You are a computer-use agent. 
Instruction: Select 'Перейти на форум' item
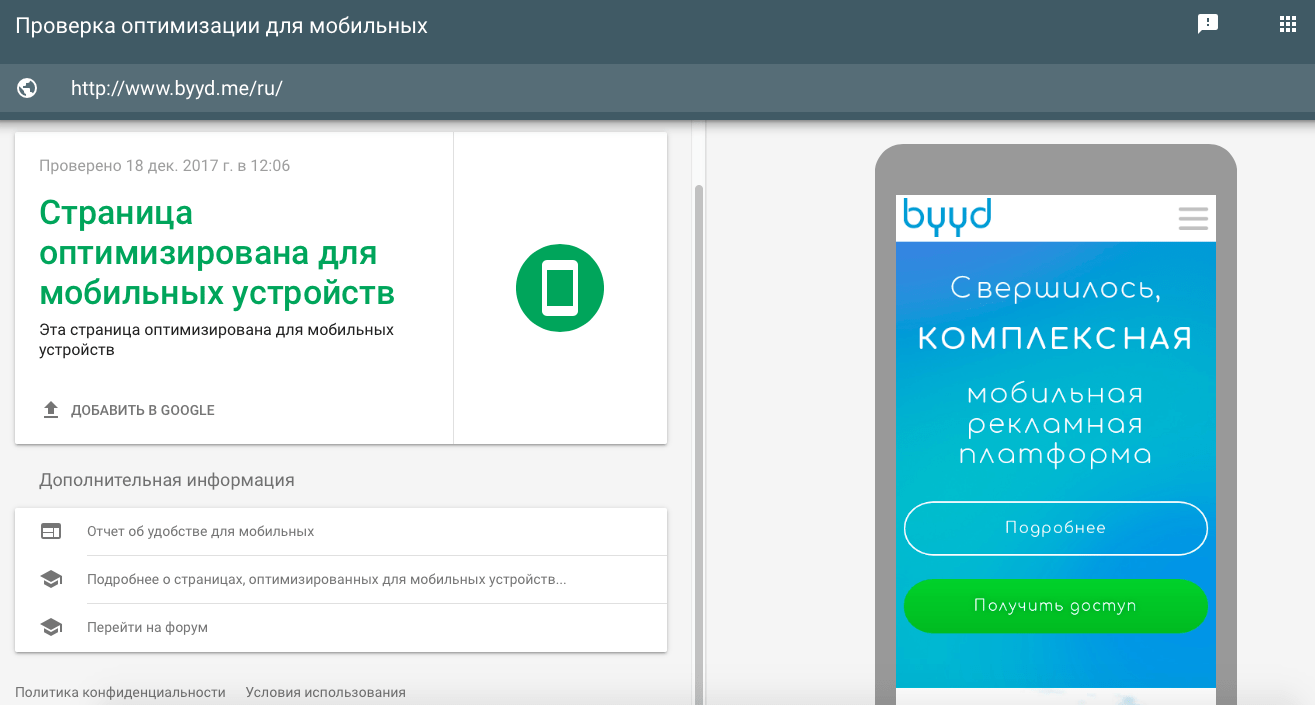(x=147, y=627)
